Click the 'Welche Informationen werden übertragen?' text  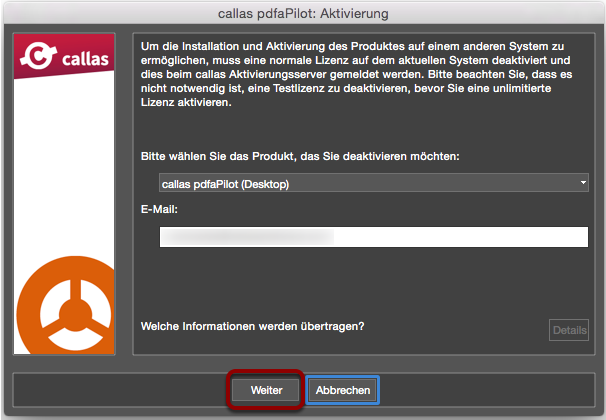(x=252, y=326)
